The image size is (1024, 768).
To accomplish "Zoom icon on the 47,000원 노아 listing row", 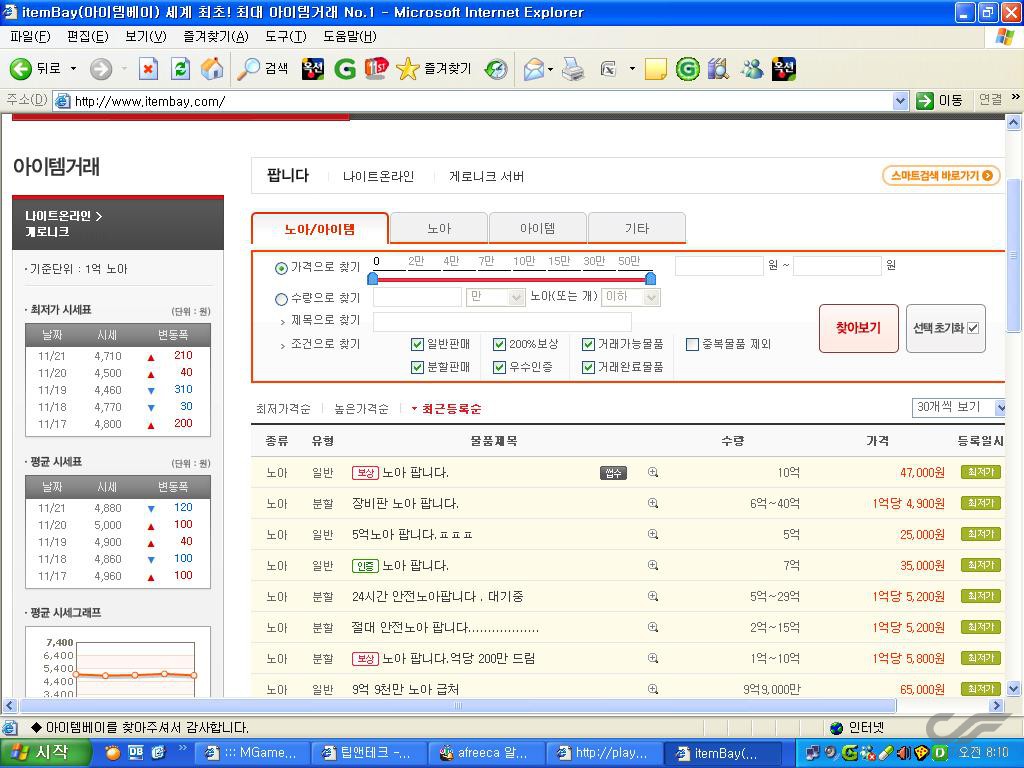I will [x=652, y=472].
